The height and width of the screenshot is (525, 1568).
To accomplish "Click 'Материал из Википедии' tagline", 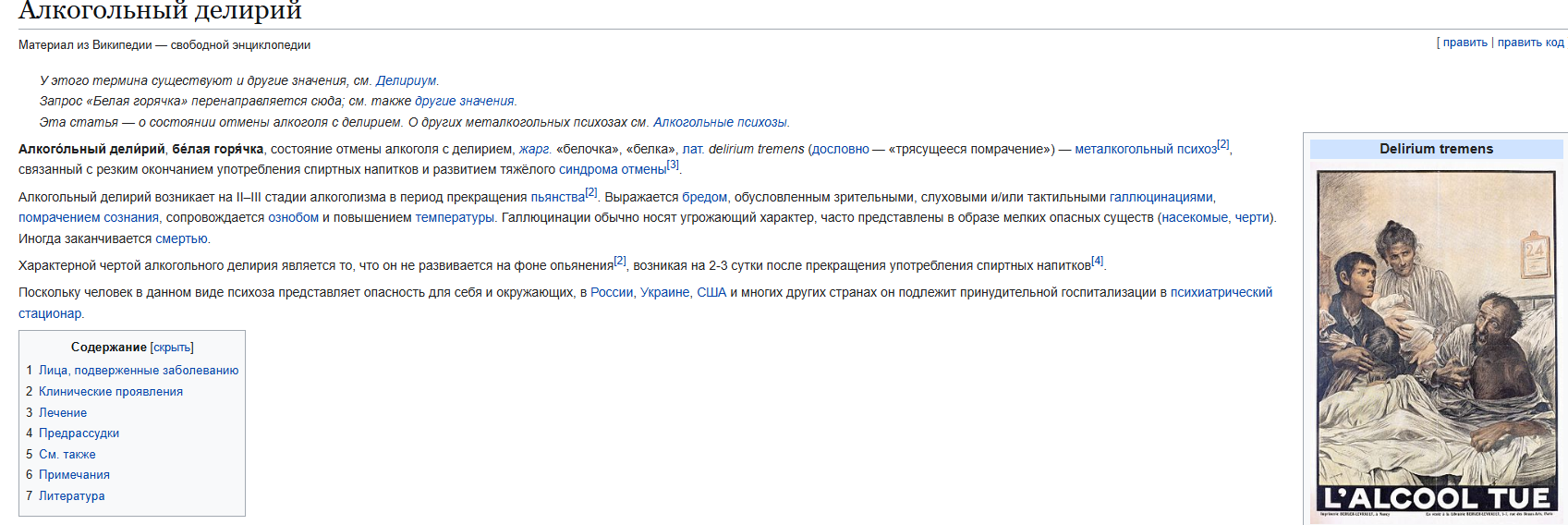I will [164, 45].
